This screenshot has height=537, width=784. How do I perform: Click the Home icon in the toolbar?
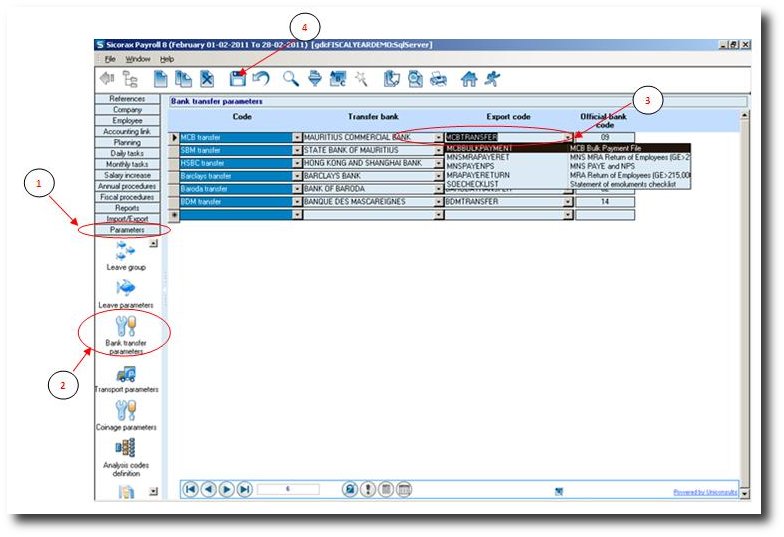point(468,78)
